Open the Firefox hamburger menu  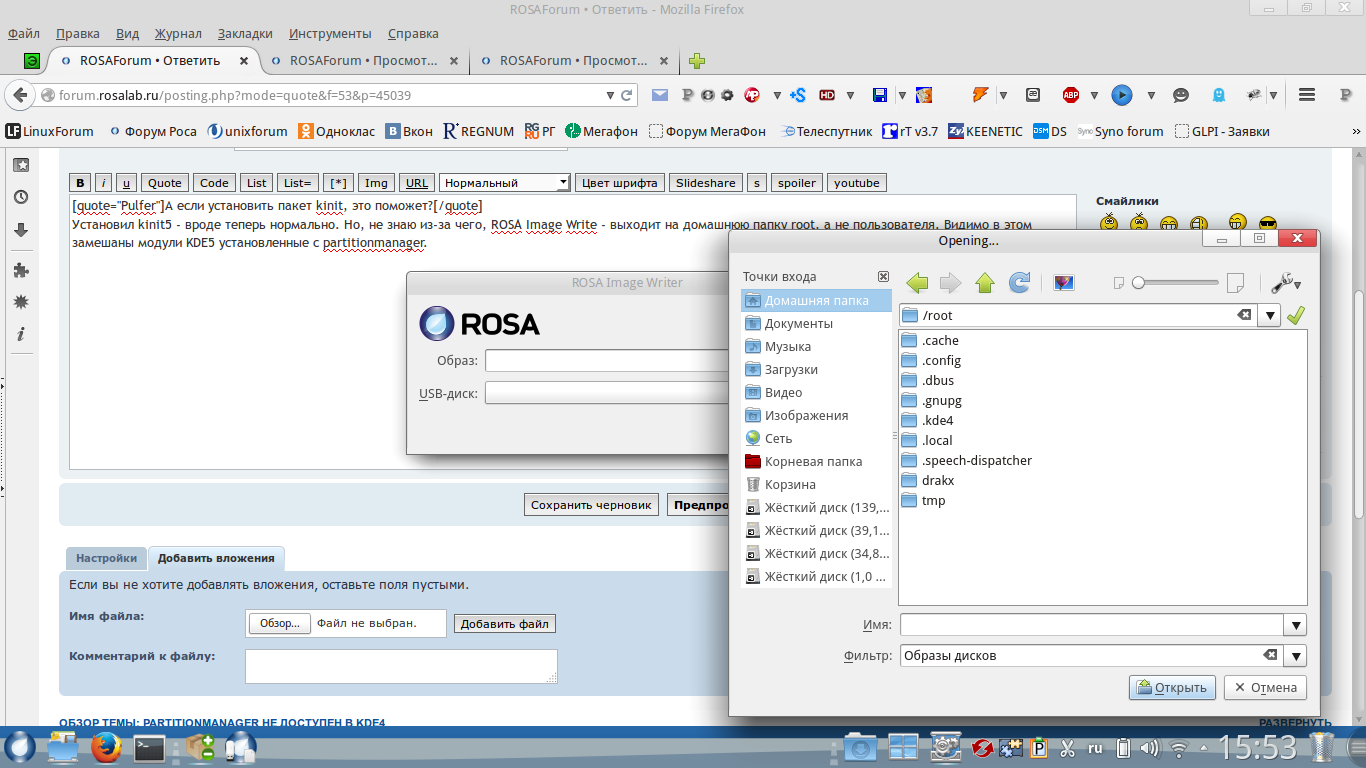click(x=1306, y=95)
